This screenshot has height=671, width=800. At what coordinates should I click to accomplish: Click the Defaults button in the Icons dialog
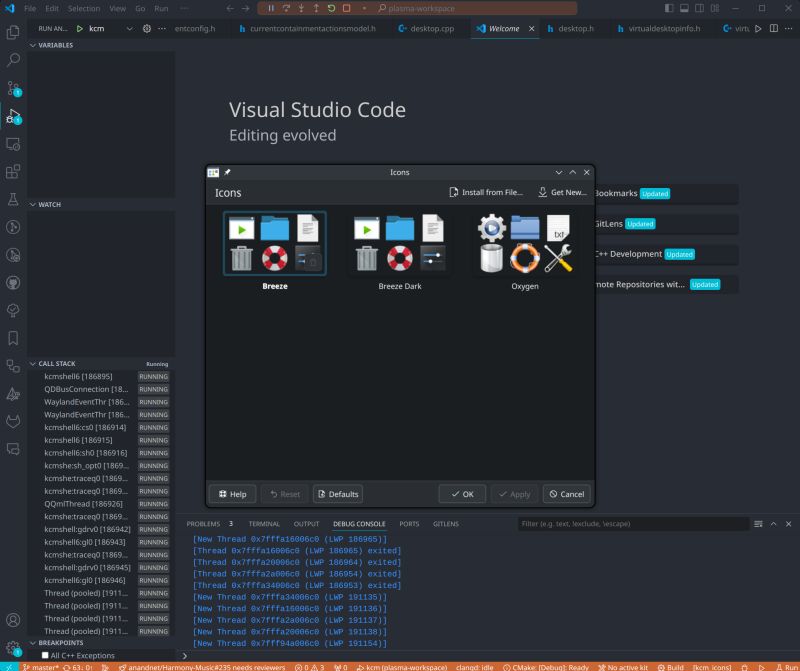pyautogui.click(x=337, y=493)
